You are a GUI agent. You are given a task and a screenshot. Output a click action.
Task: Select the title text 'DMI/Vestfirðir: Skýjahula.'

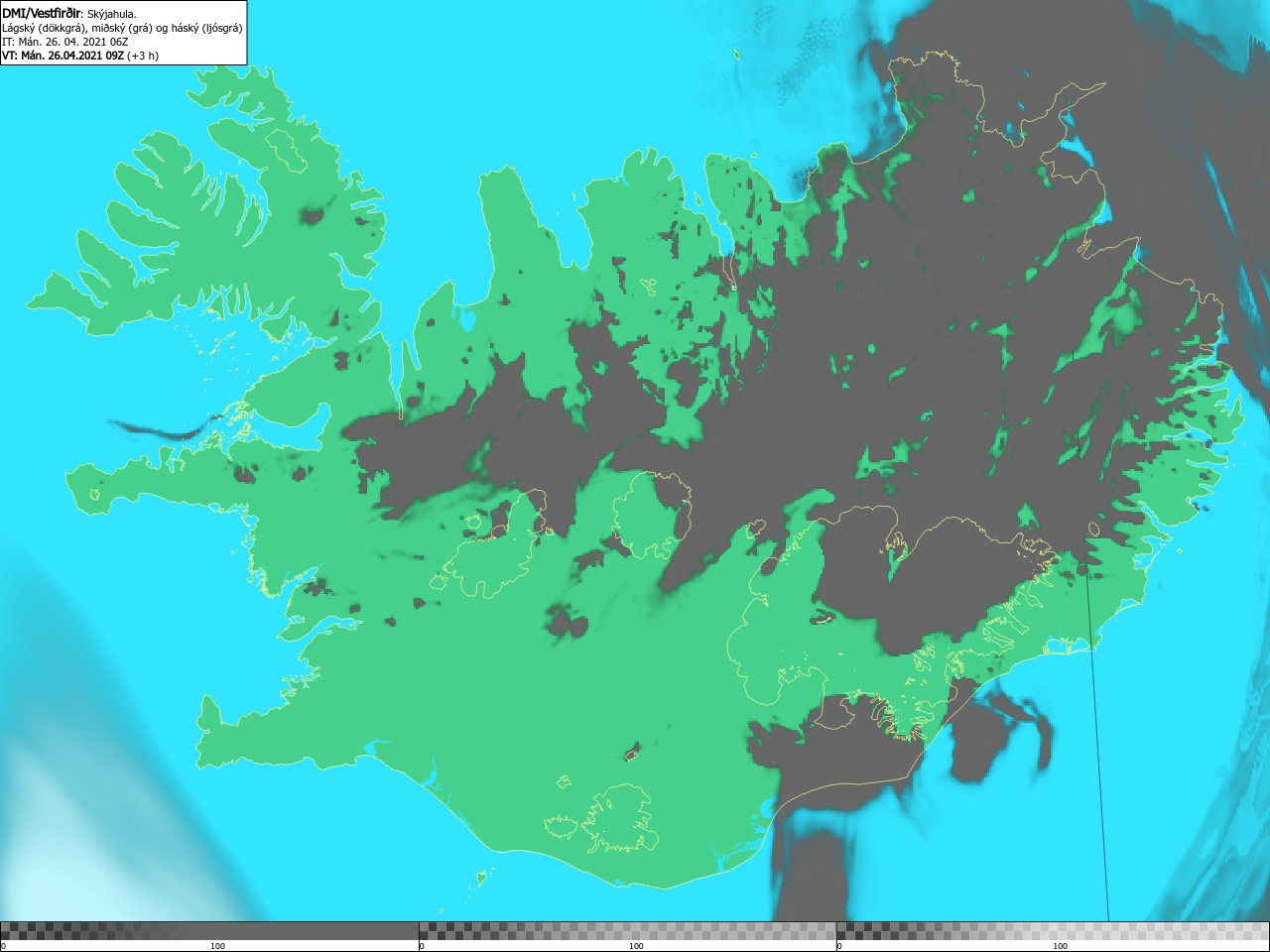[69, 13]
